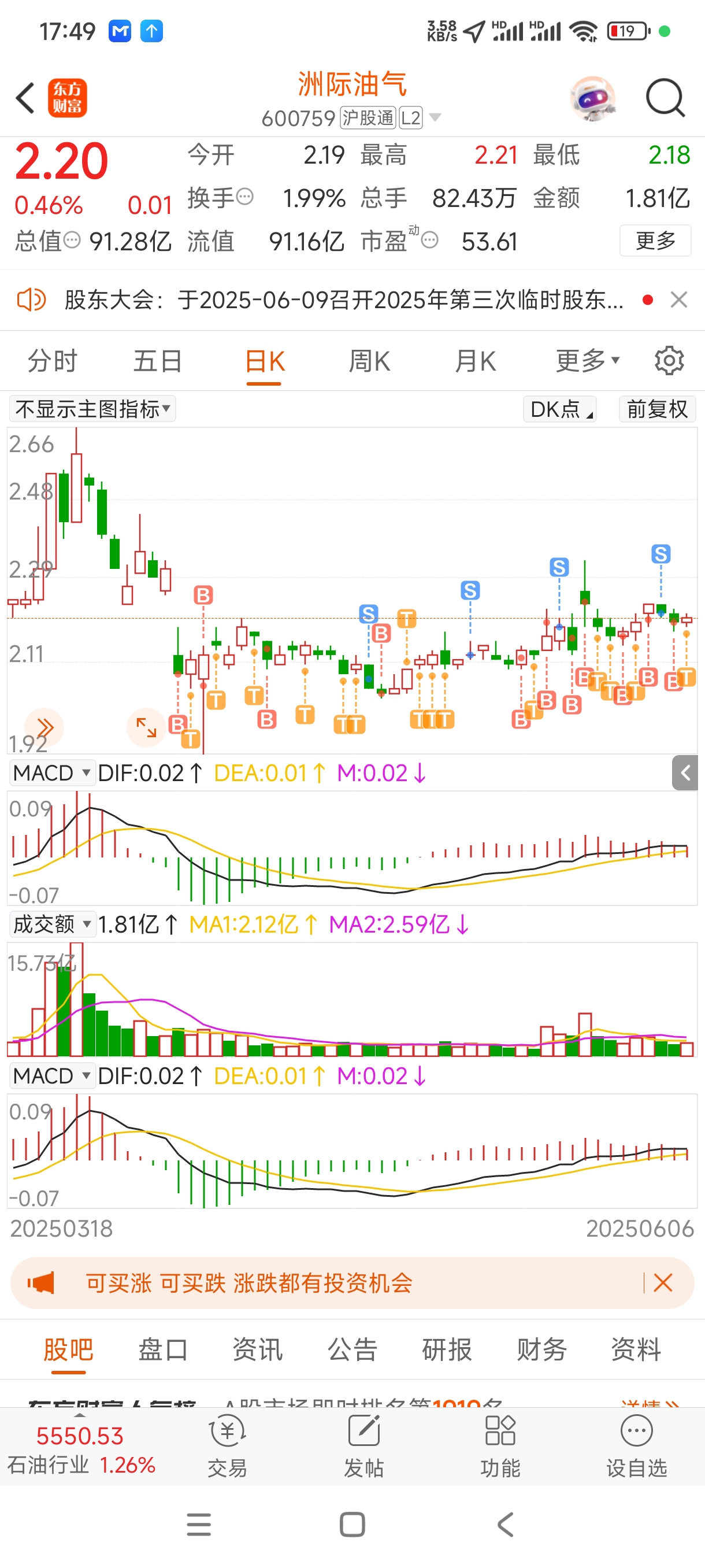
Task: Tap the L2 badge
Action: coord(411,117)
